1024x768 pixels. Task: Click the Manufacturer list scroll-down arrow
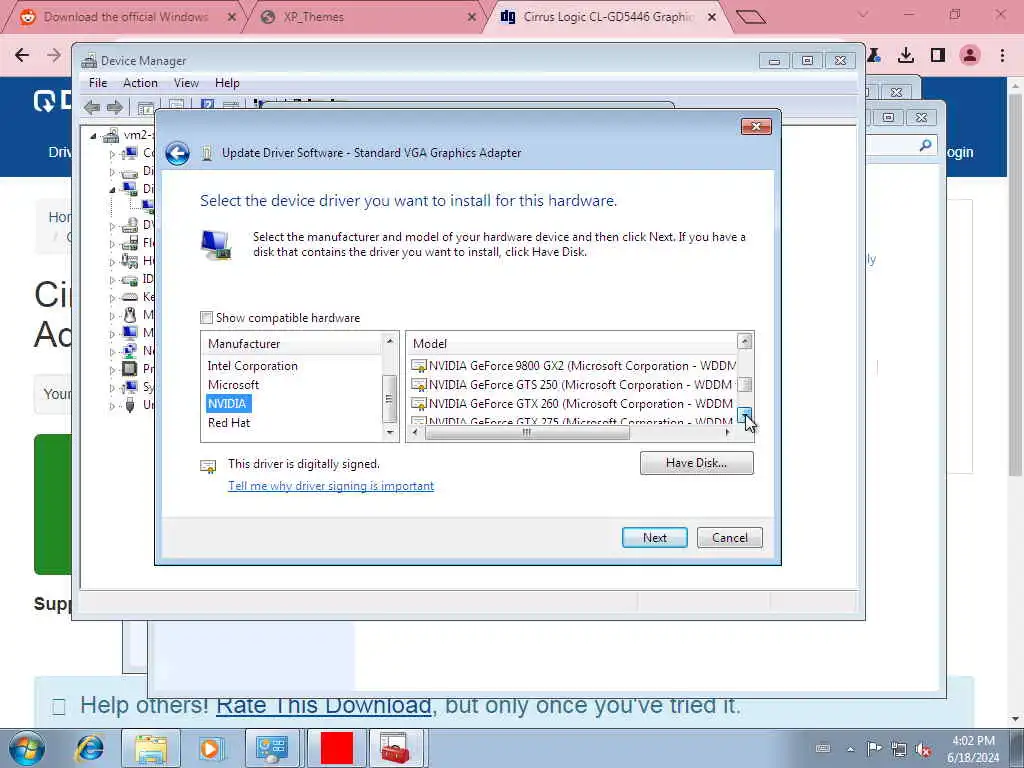tap(390, 432)
